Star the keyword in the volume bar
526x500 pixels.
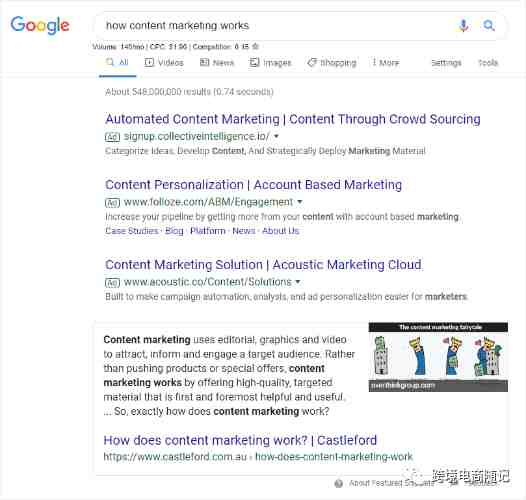point(255,46)
